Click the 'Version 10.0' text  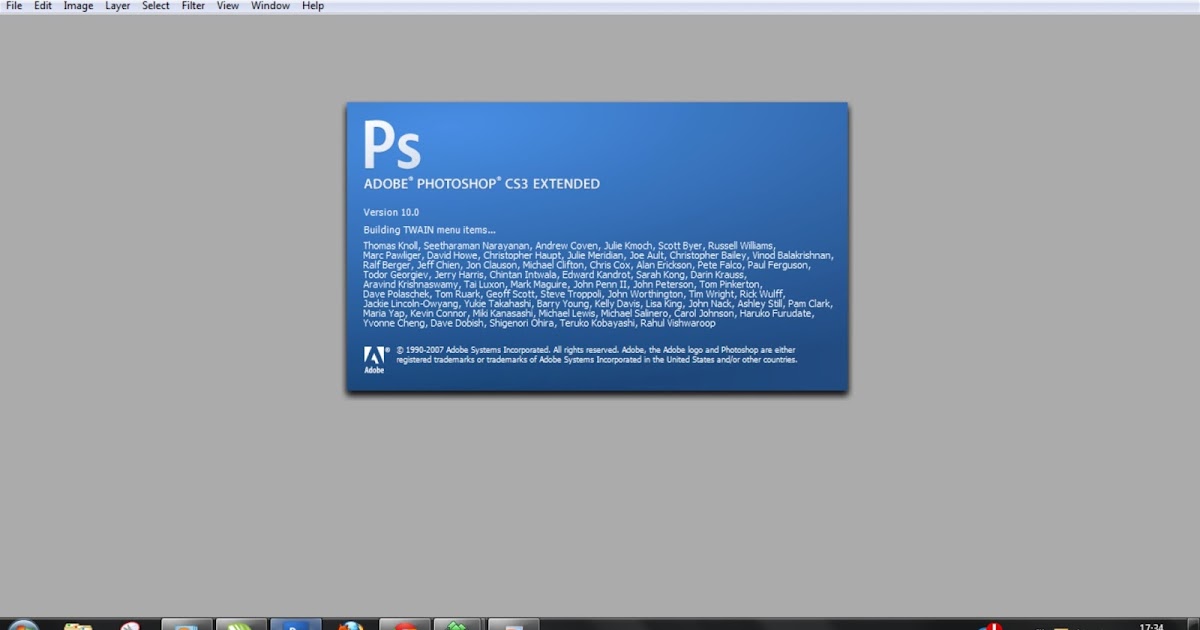[x=391, y=212]
